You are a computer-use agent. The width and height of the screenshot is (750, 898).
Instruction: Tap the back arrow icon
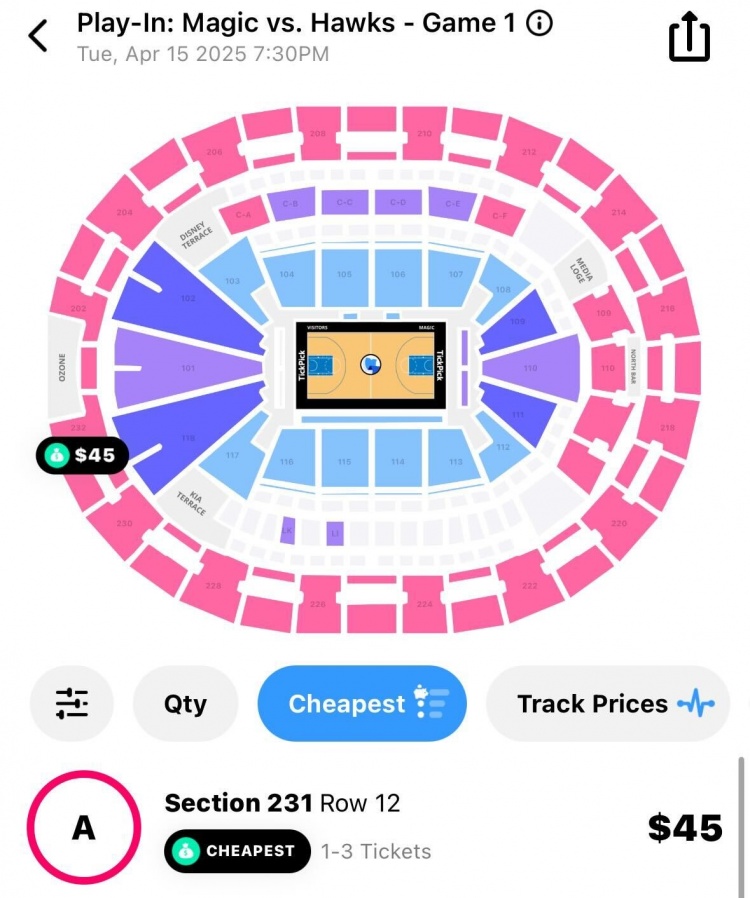pyautogui.click(x=38, y=36)
